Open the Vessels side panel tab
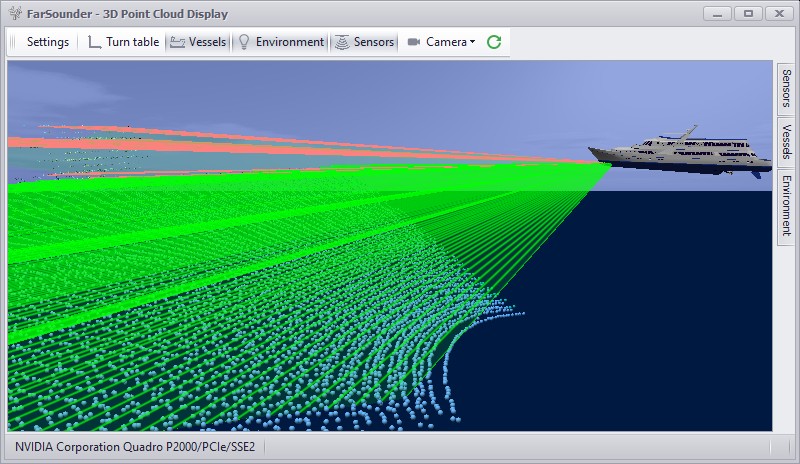The height and width of the screenshot is (464, 800). pos(787,142)
